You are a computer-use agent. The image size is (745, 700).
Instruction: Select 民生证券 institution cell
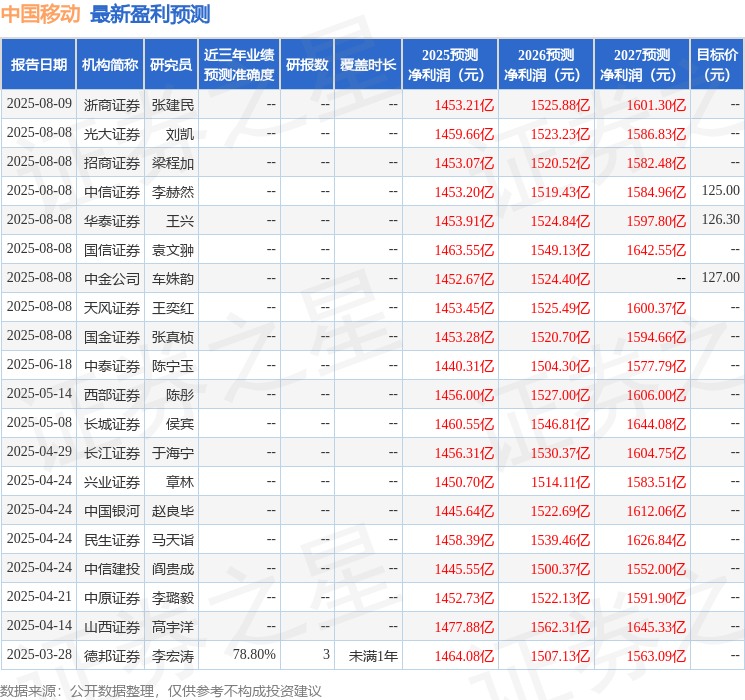pos(112,540)
